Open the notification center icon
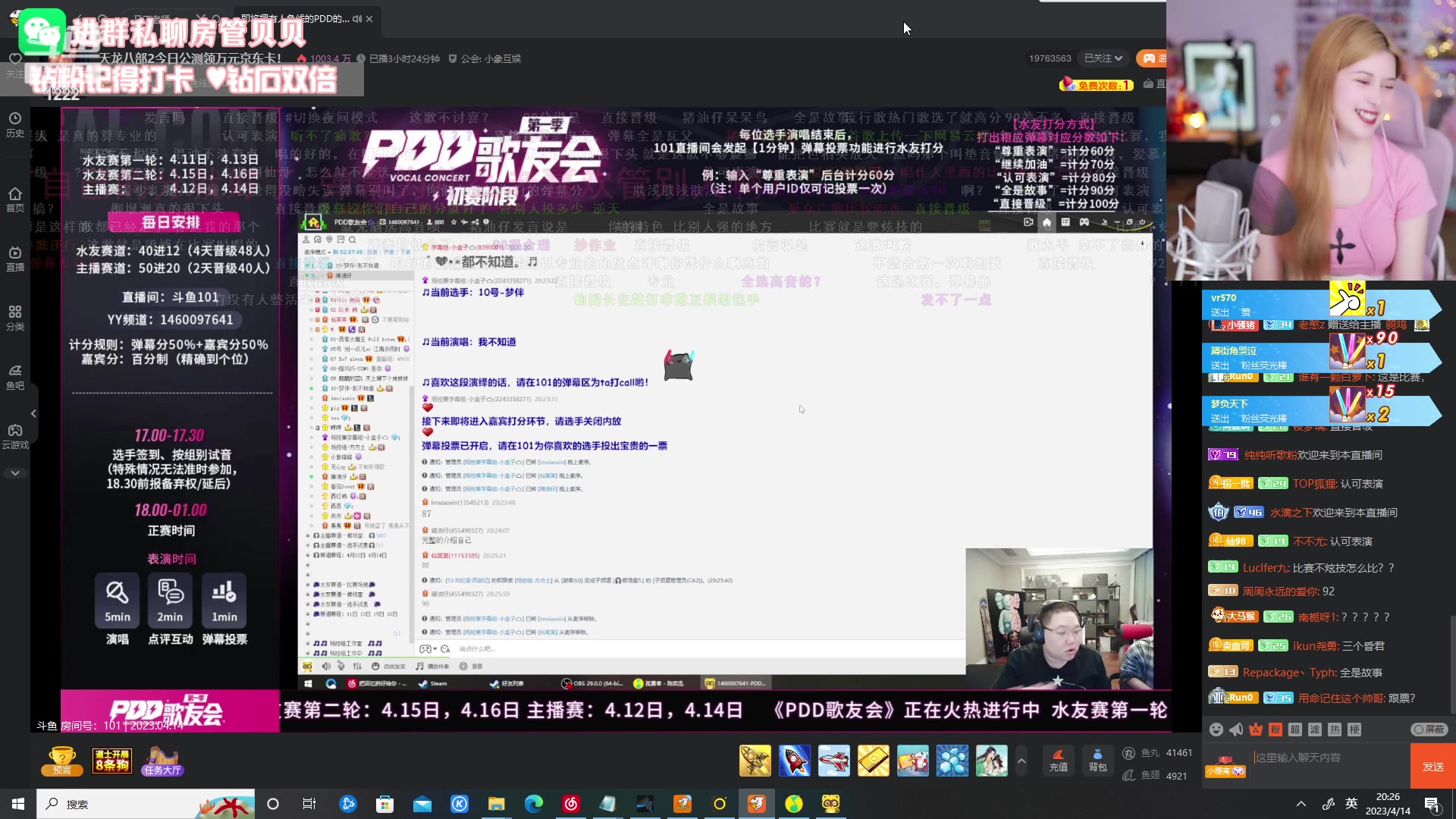Image resolution: width=1456 pixels, height=819 pixels. coord(1432,805)
